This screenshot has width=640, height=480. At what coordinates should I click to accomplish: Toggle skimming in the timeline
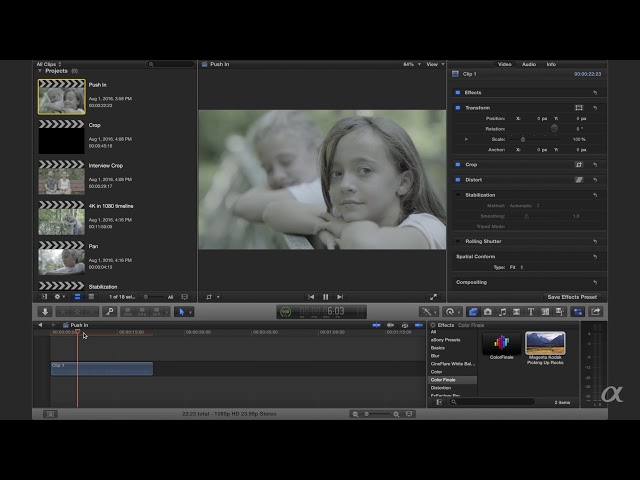[x=376, y=325]
